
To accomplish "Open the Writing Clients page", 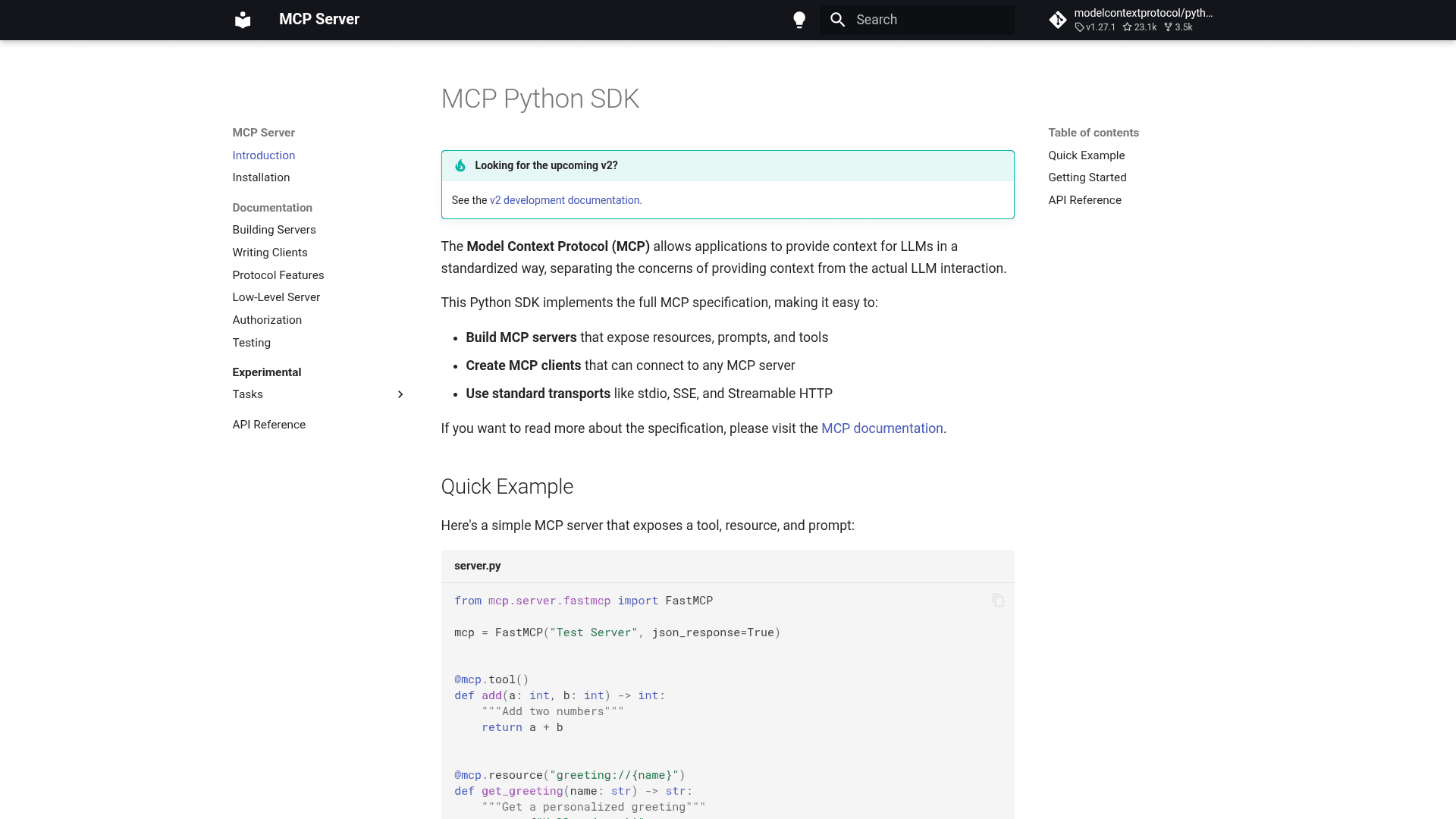I will [270, 253].
